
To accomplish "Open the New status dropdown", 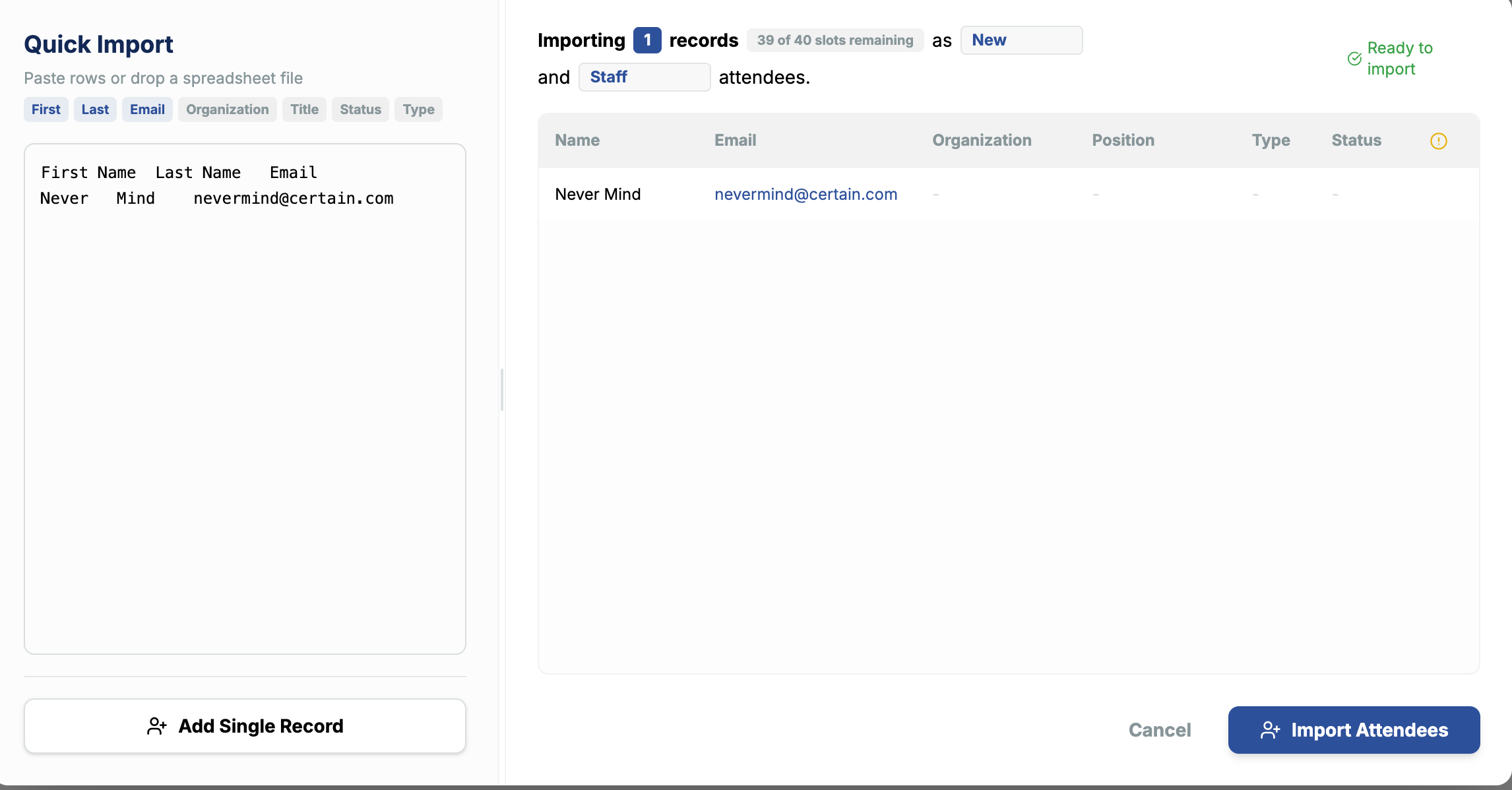I will coord(1021,40).
